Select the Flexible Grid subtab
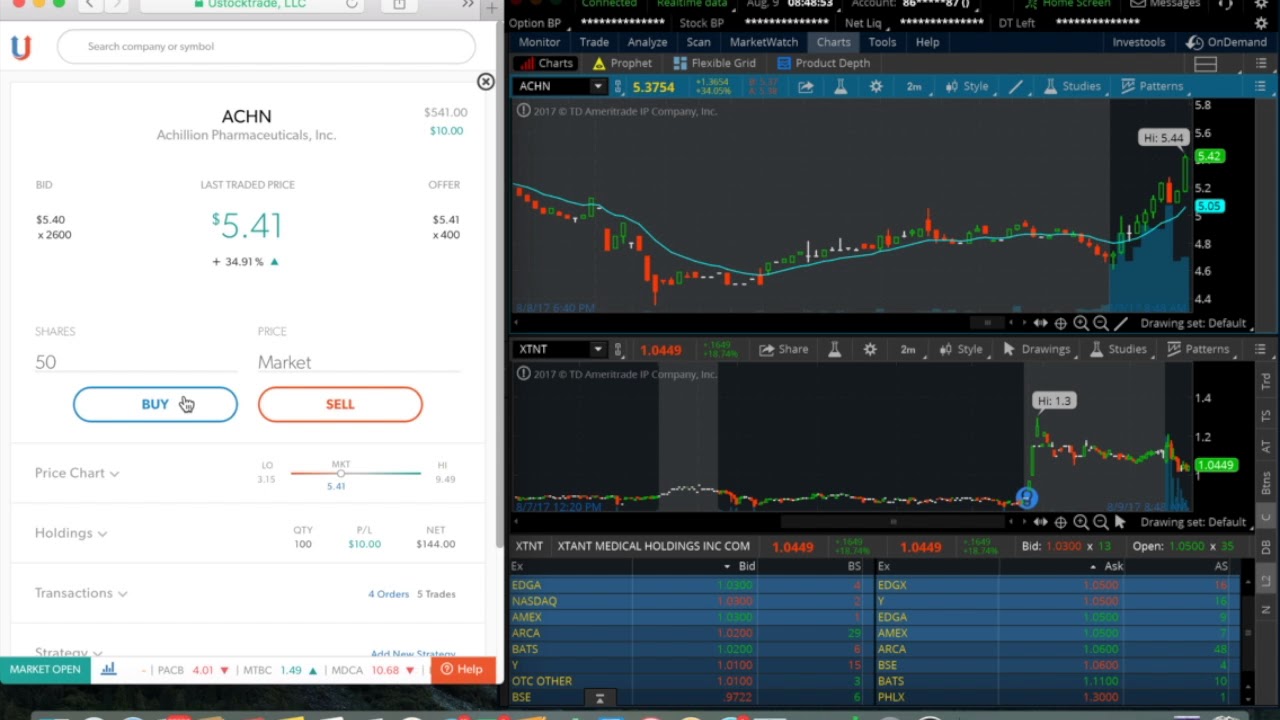Image resolution: width=1280 pixels, height=720 pixels. (714, 63)
